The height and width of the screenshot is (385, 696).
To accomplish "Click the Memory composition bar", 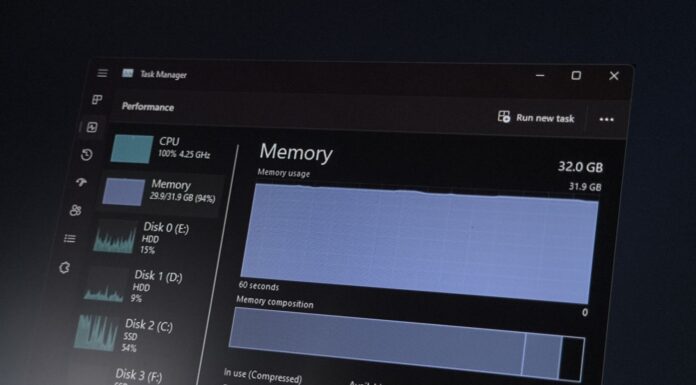I will coord(406,345).
